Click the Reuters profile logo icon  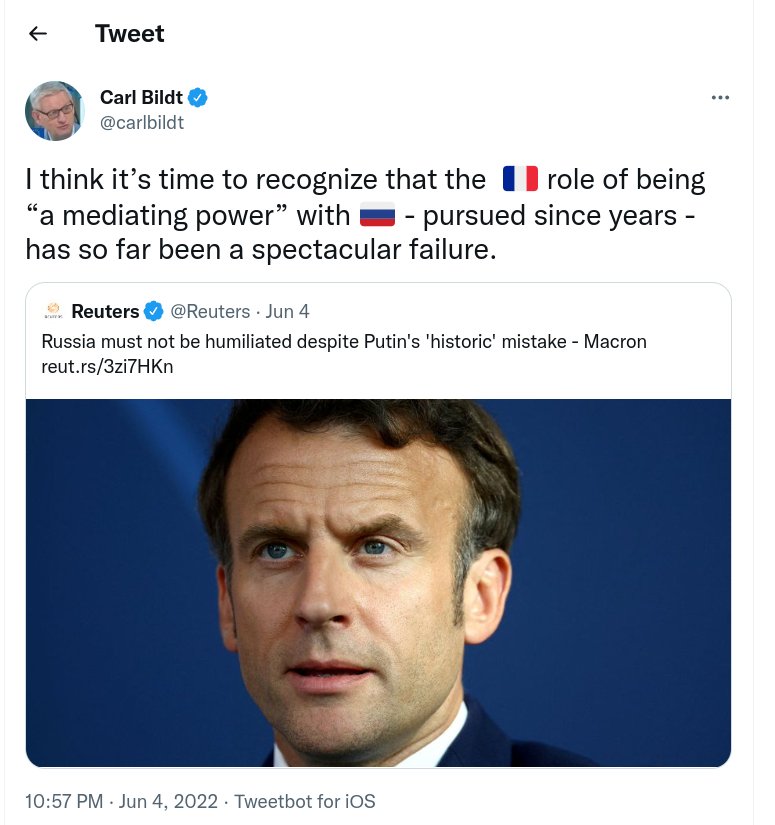(52, 311)
